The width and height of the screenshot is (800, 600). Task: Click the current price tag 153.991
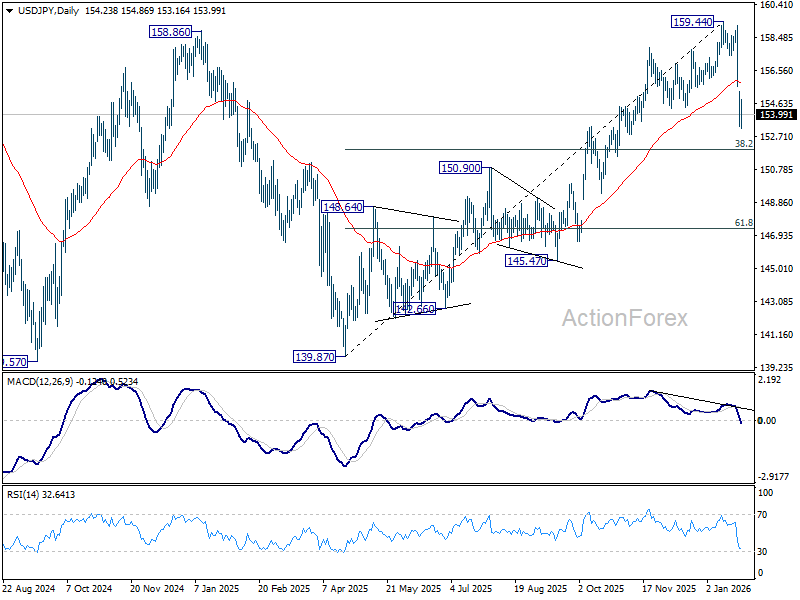(776, 115)
